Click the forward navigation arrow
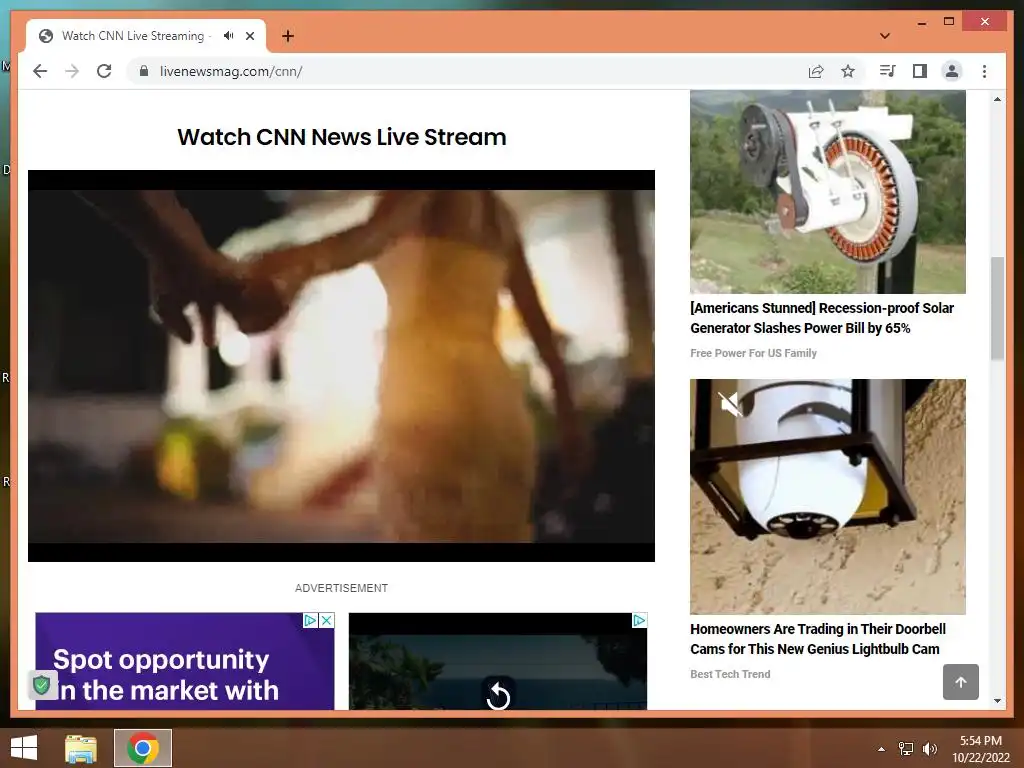1024x768 pixels. point(72,71)
